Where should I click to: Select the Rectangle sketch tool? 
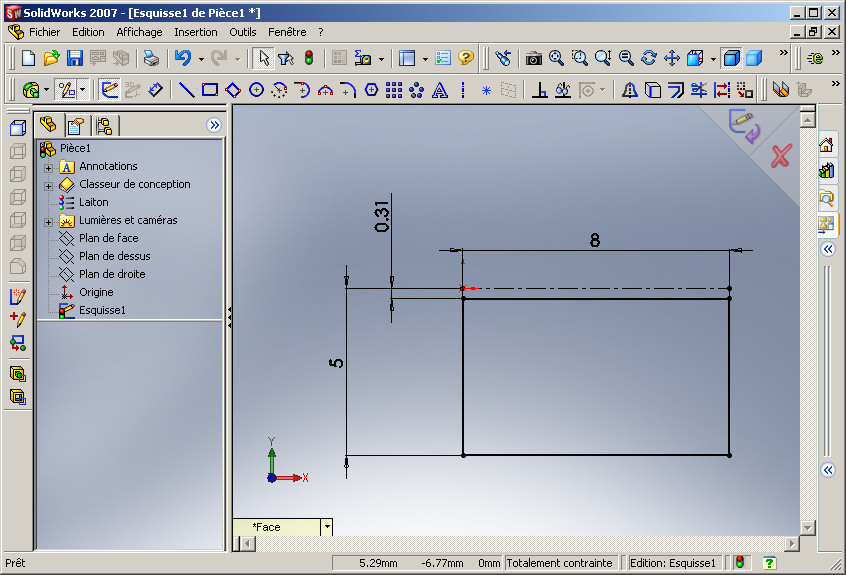pos(209,90)
